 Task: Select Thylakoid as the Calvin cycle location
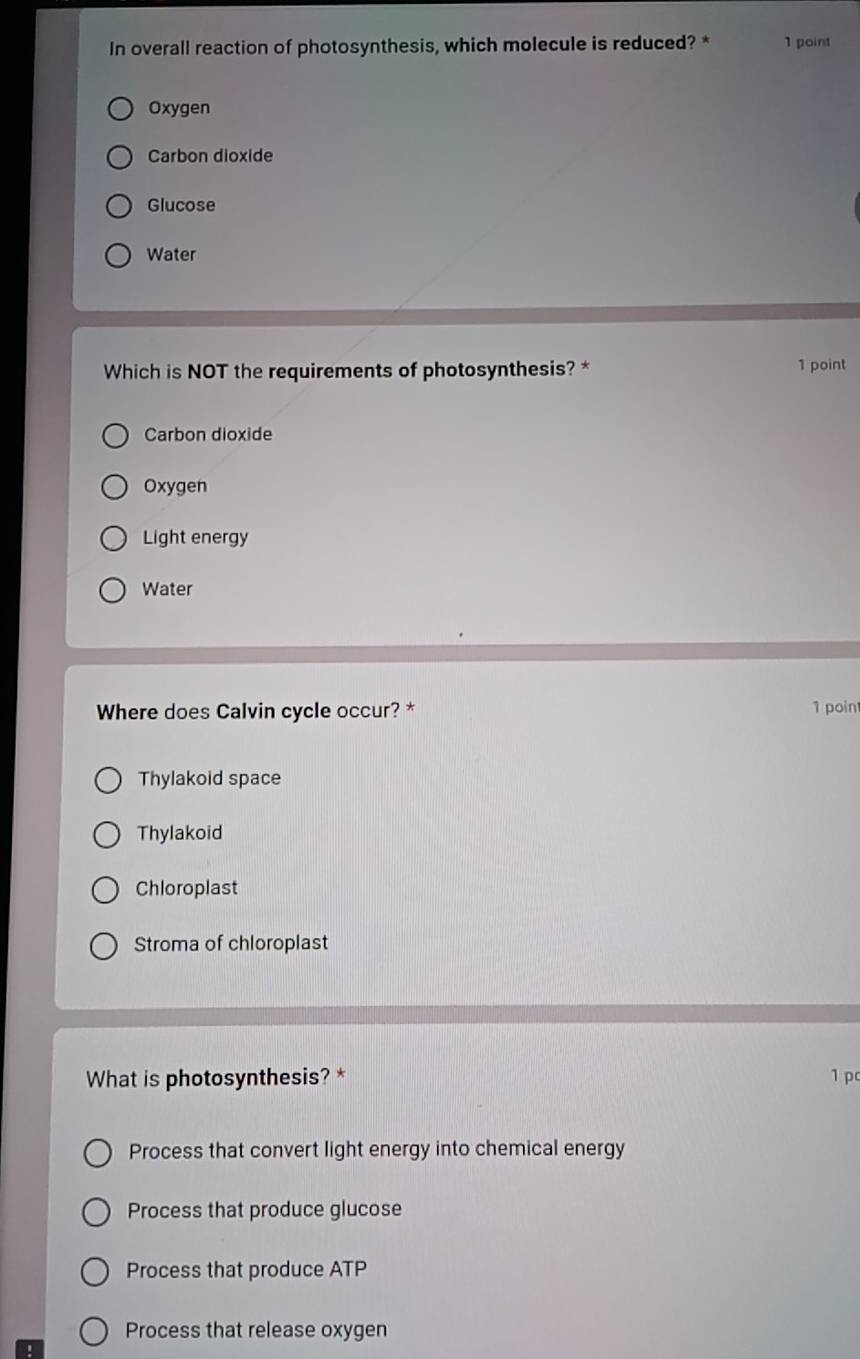[107, 835]
